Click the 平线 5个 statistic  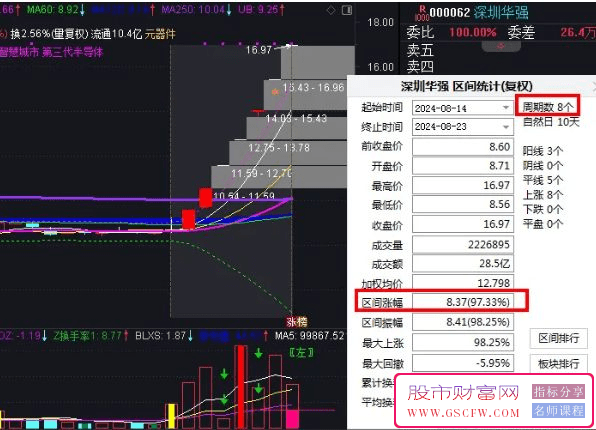click(542, 180)
